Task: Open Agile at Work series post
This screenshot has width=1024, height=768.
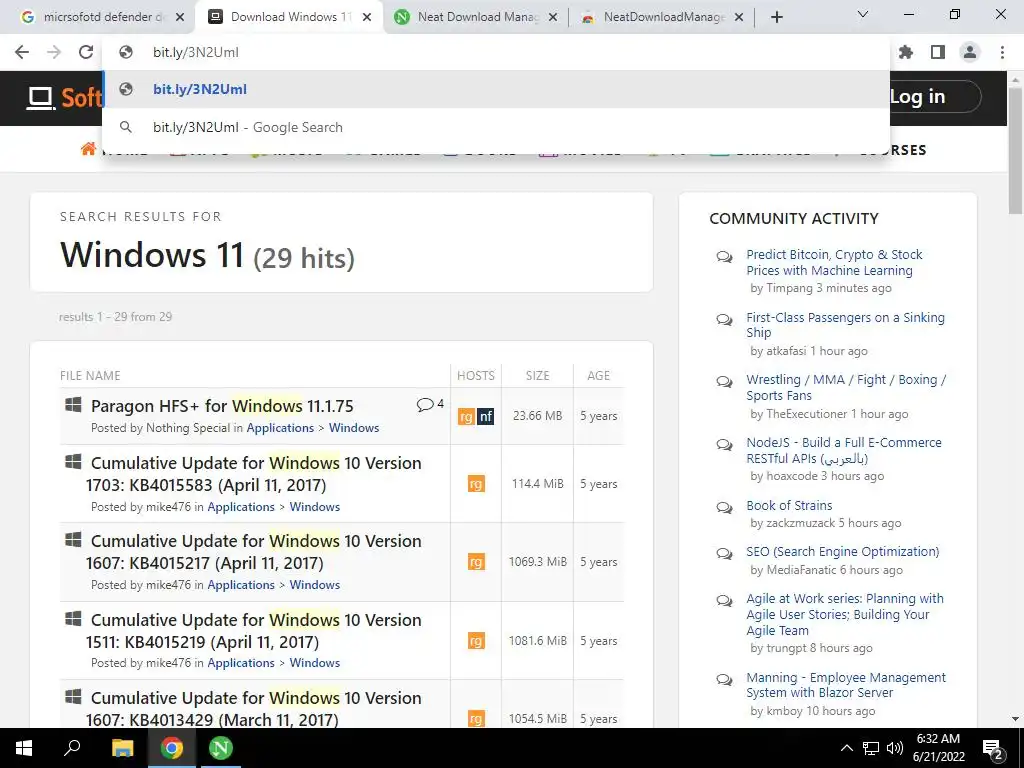Action: (845, 615)
